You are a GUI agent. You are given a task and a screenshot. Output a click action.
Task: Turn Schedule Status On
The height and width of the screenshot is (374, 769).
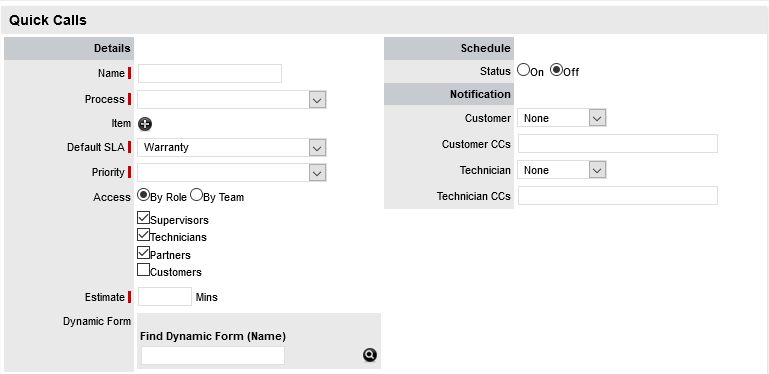click(523, 70)
